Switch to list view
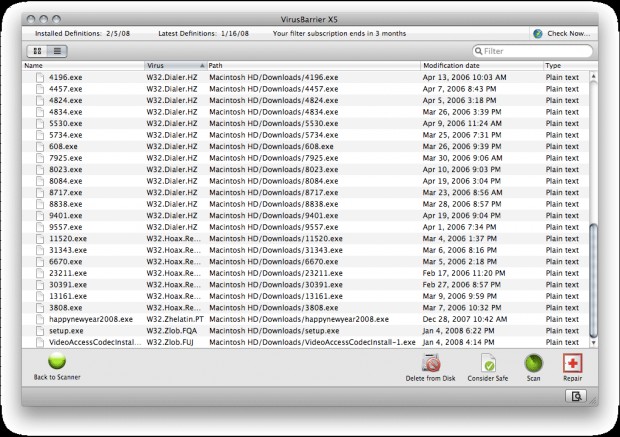Screen dimensions: 620x437 (57, 51)
